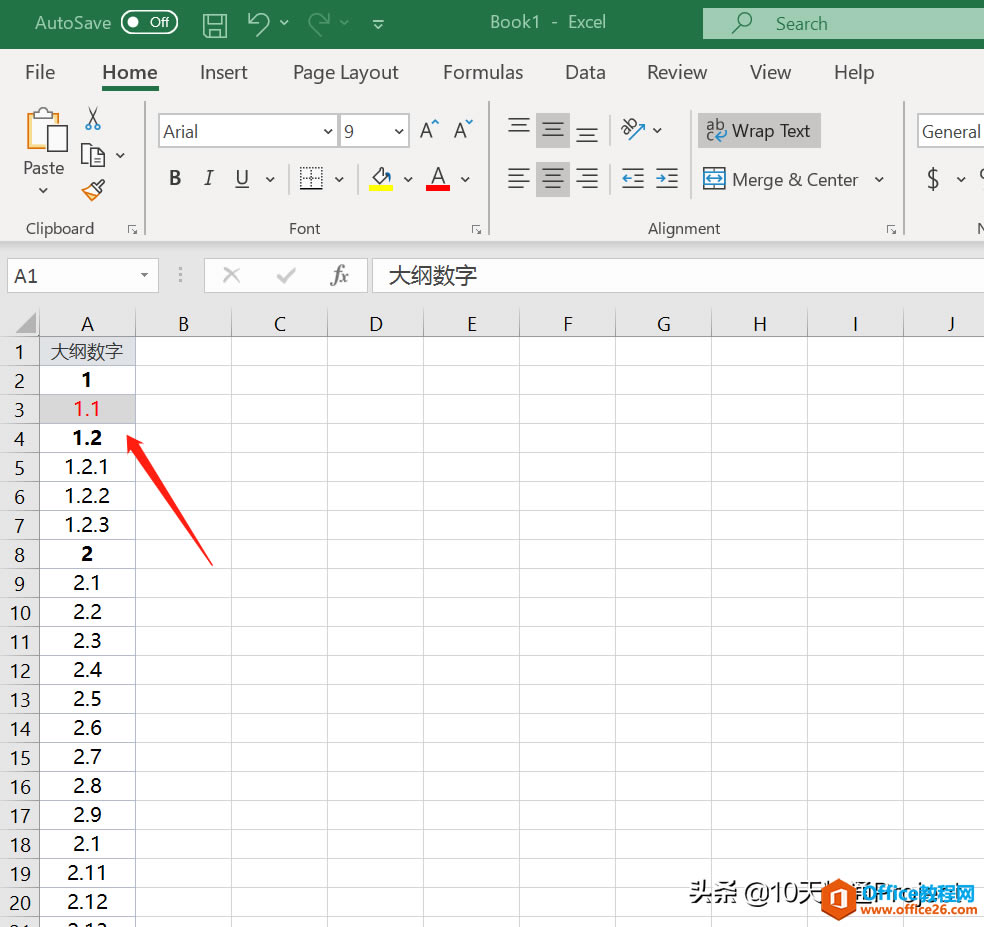984x927 pixels.
Task: Click the Redo arrow icon
Action: (x=319, y=24)
